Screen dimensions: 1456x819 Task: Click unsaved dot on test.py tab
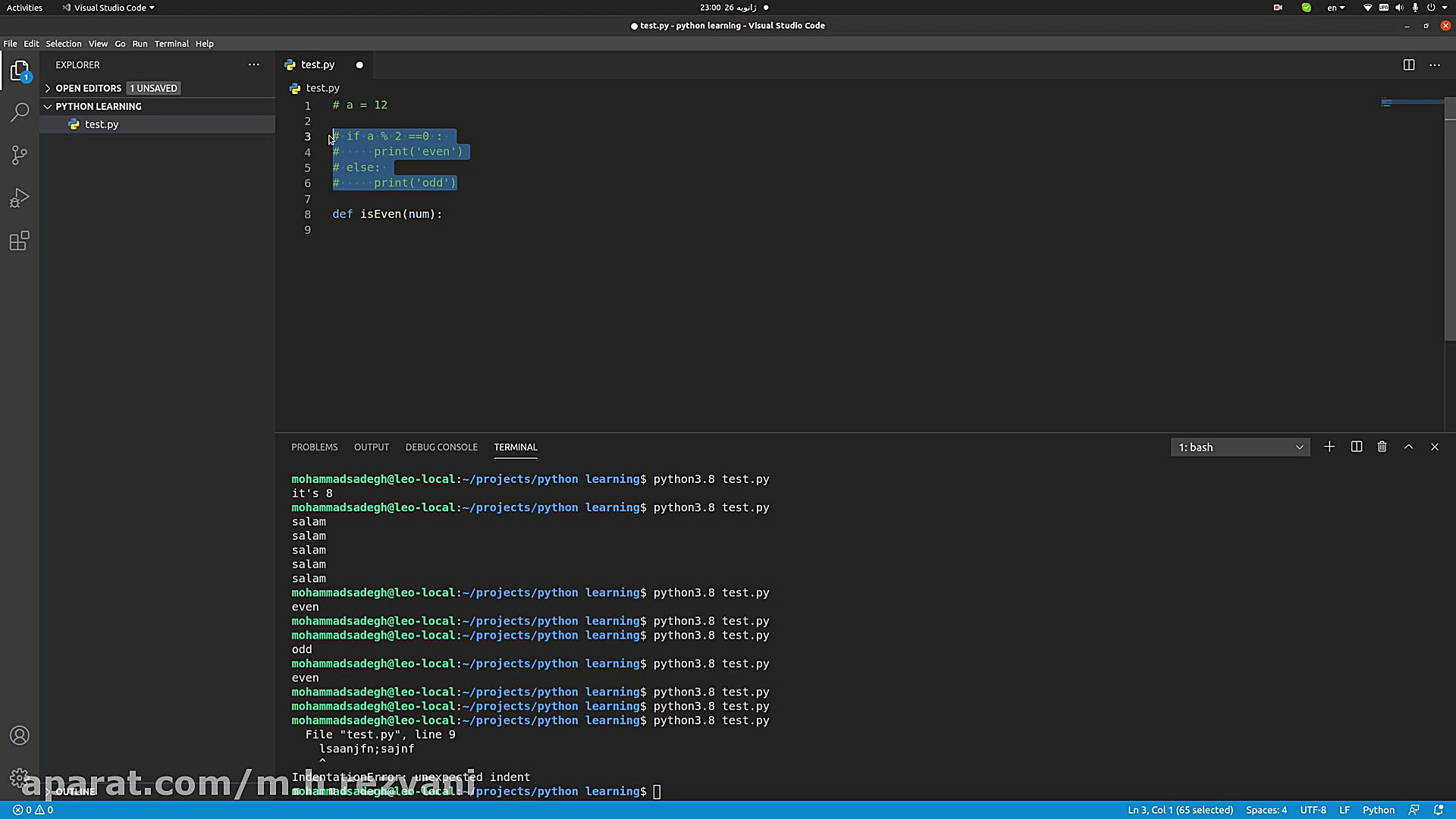[359, 65]
